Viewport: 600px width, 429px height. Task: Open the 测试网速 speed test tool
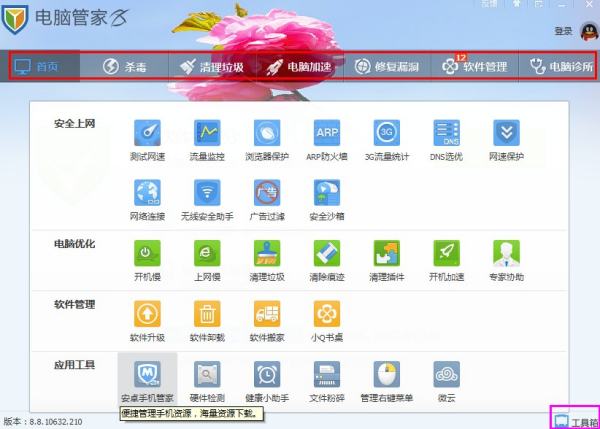pos(147,140)
